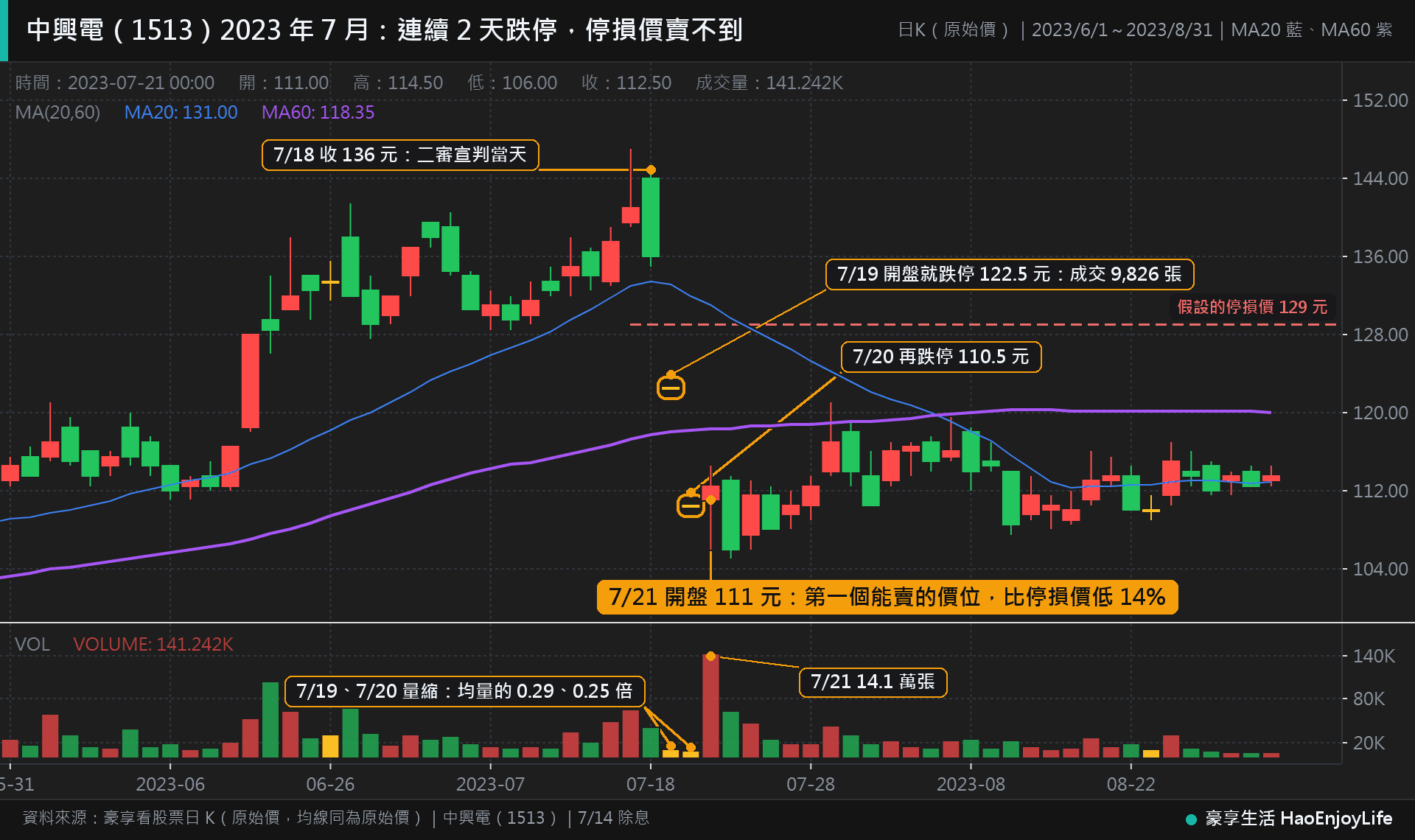Click the 112.00 price axis label
Screen dimensions: 1415x840
pos(1380,491)
